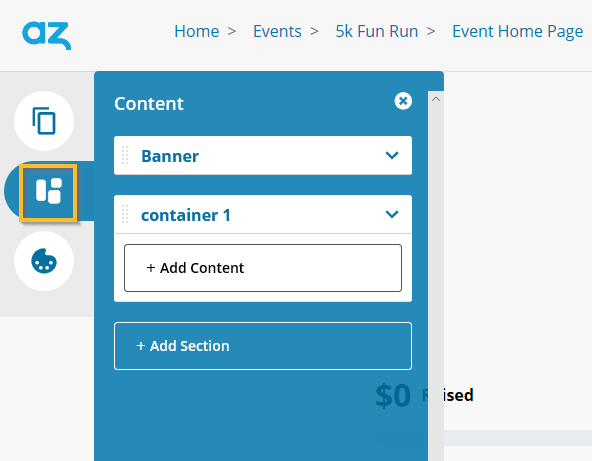
Task: Open the Events breadcrumb link
Action: pyautogui.click(x=277, y=31)
